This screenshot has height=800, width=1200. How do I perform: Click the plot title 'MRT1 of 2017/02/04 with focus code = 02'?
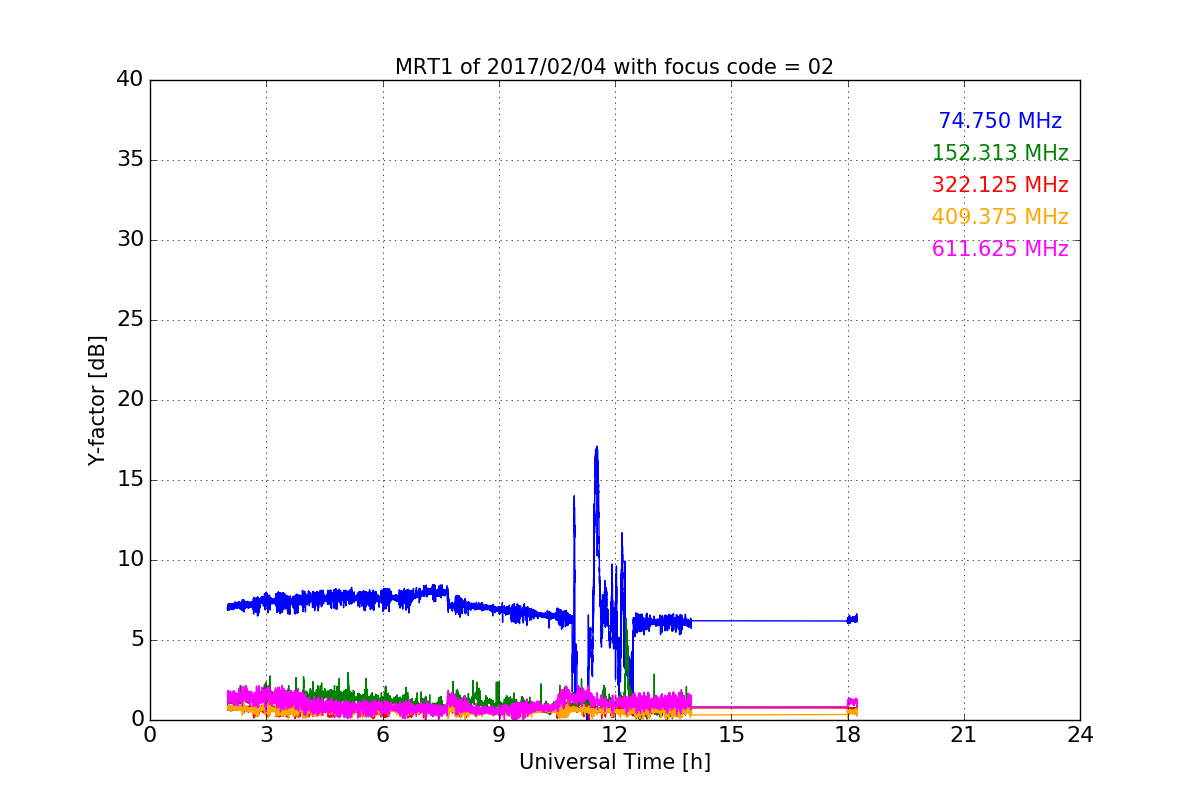click(614, 67)
